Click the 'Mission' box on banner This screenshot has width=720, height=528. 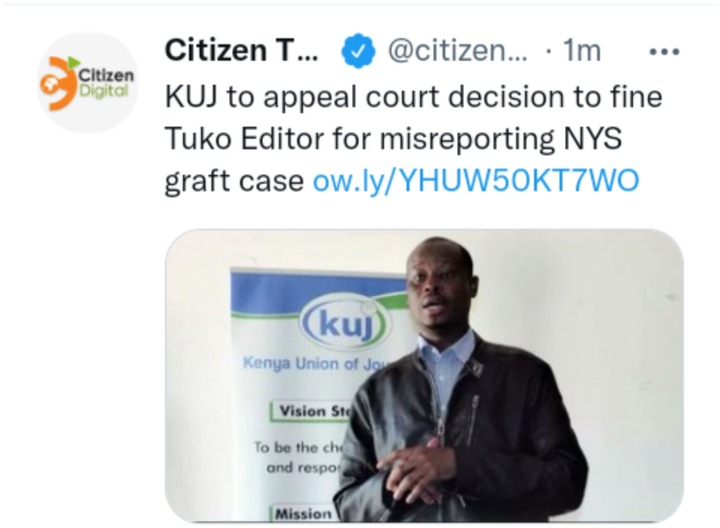[304, 513]
